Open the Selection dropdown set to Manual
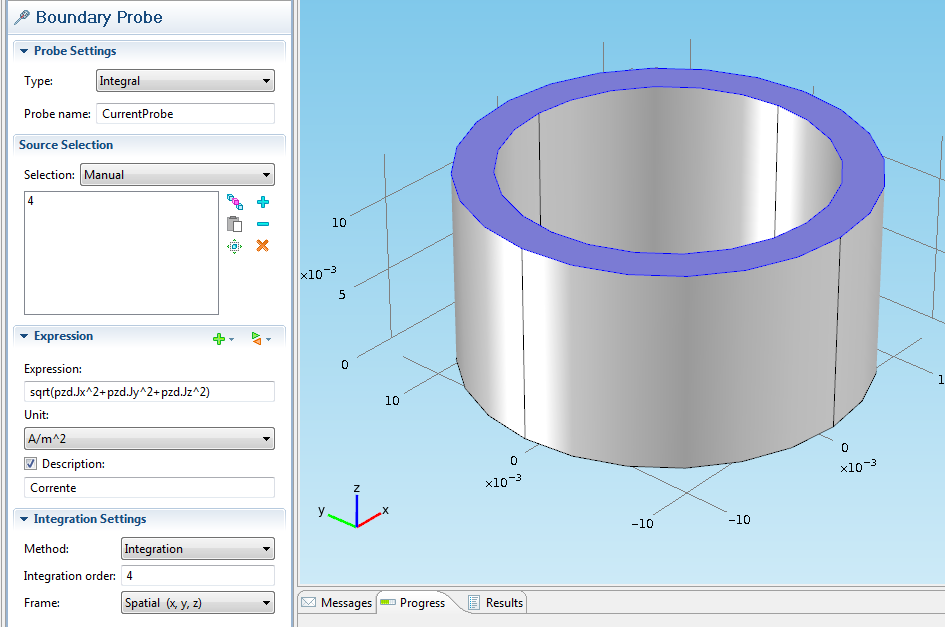 point(176,175)
